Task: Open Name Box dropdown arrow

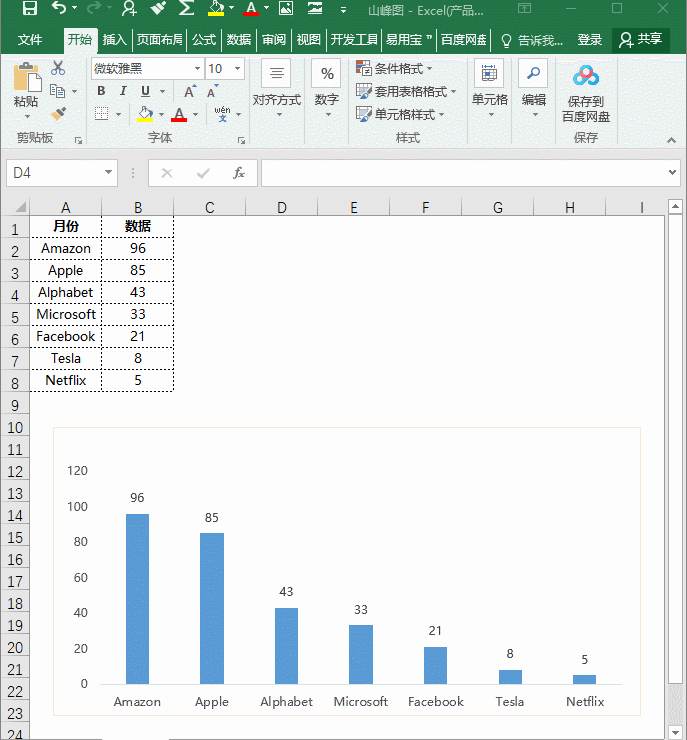Action: 108,172
